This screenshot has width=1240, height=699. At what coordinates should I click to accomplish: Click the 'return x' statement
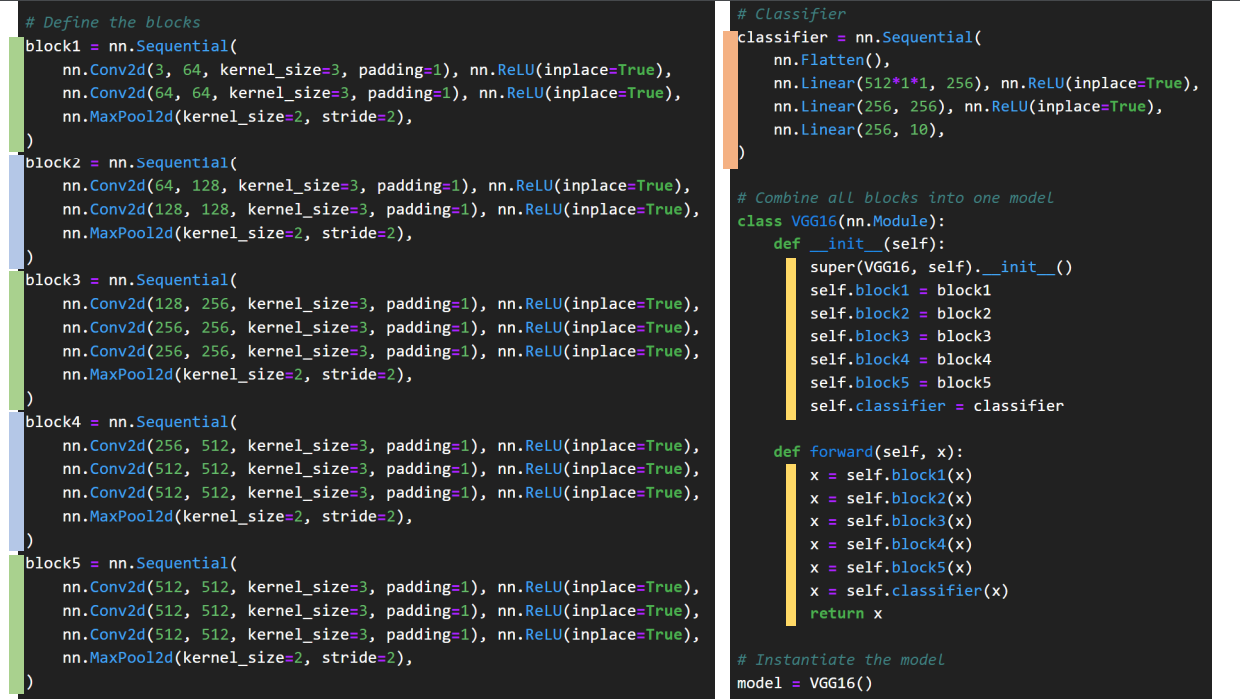click(846, 613)
